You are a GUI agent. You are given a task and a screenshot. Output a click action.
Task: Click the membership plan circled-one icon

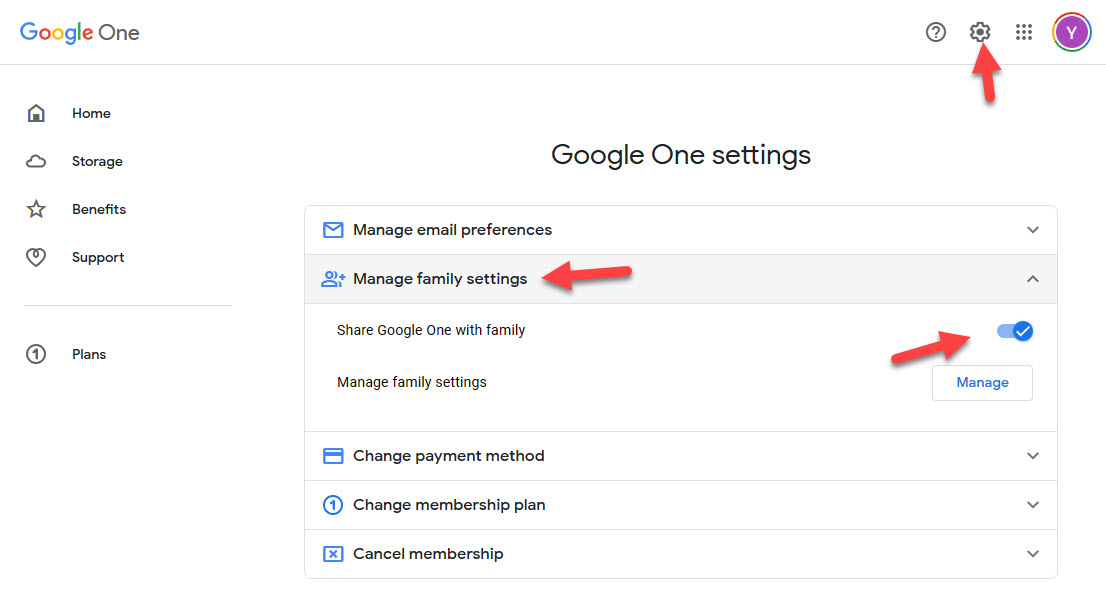point(333,505)
